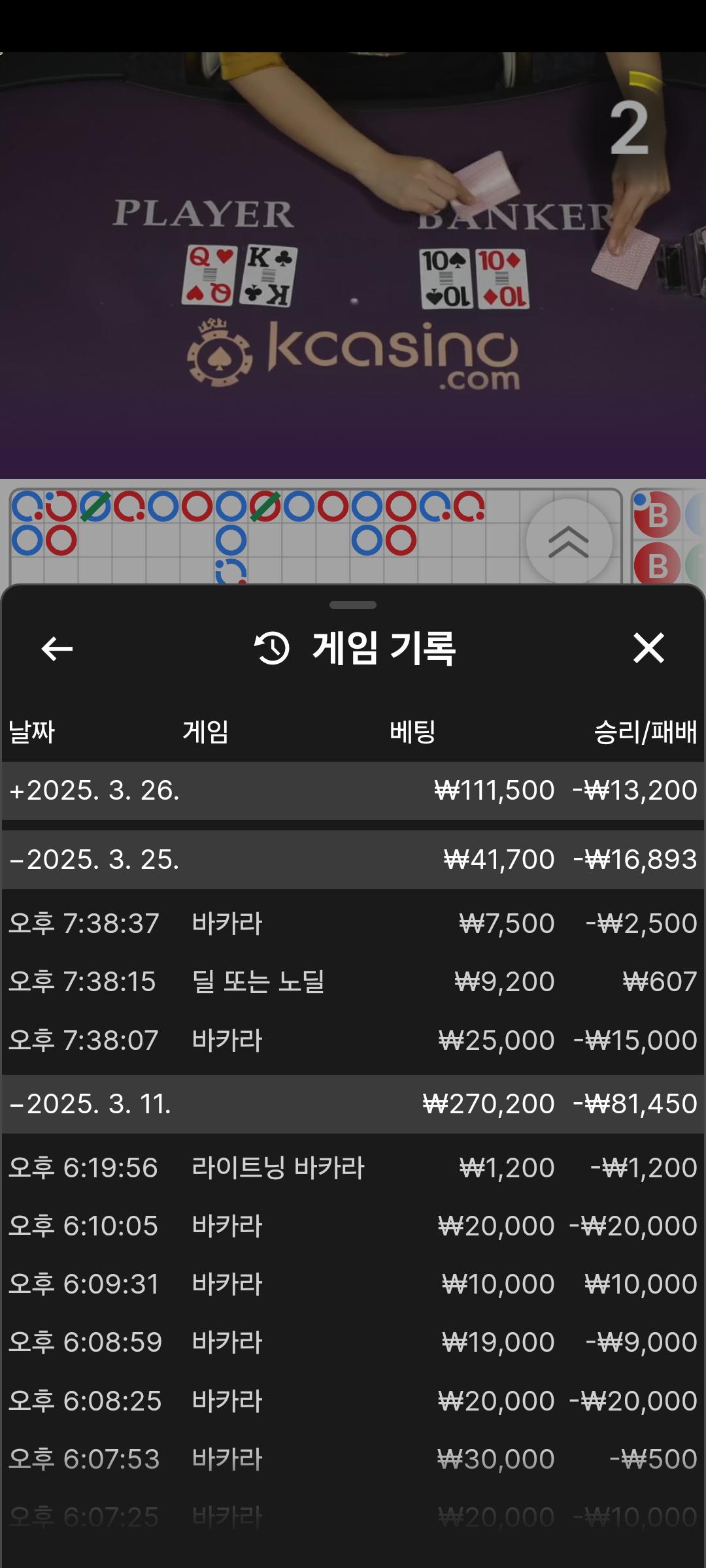The height and width of the screenshot is (1568, 706).
Task: Tap the back arrow in game history
Action: click(57, 649)
